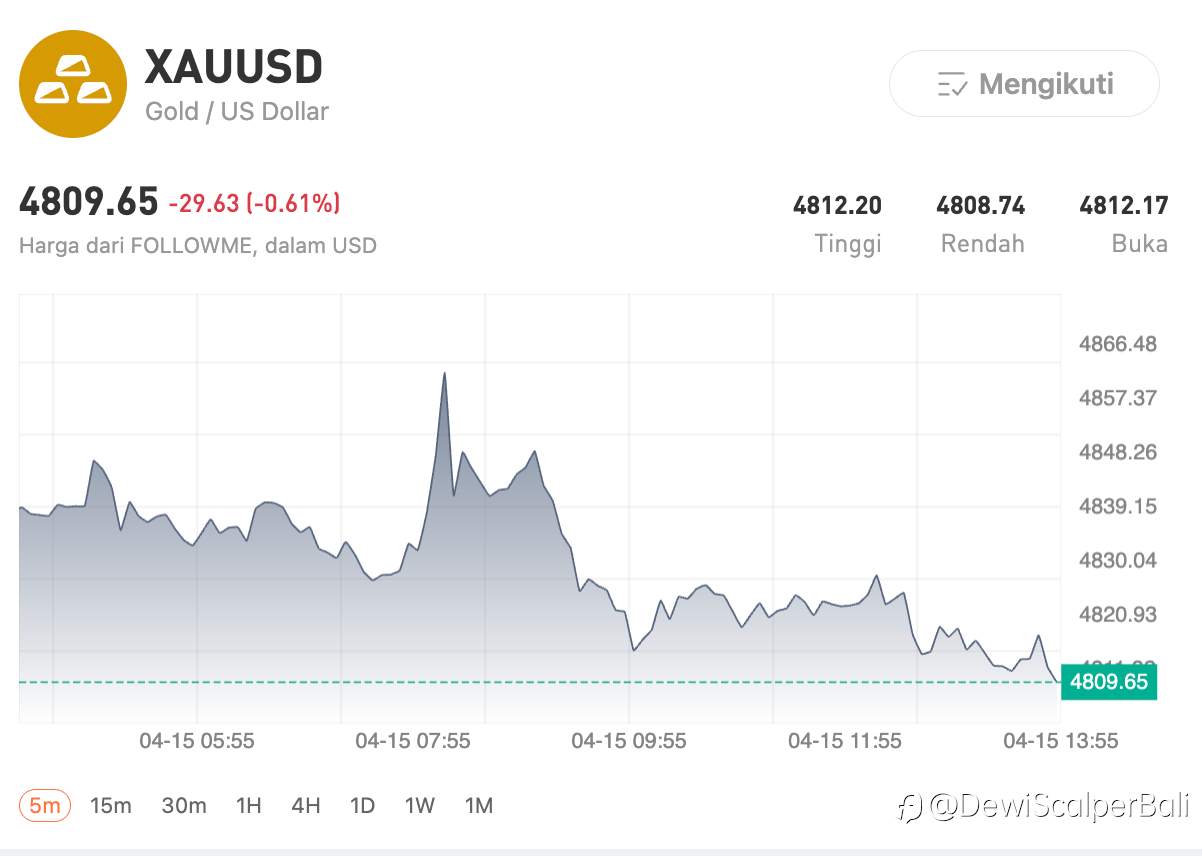Choose the 1W chart interval
The width and height of the screenshot is (1202, 856).
coord(420,805)
